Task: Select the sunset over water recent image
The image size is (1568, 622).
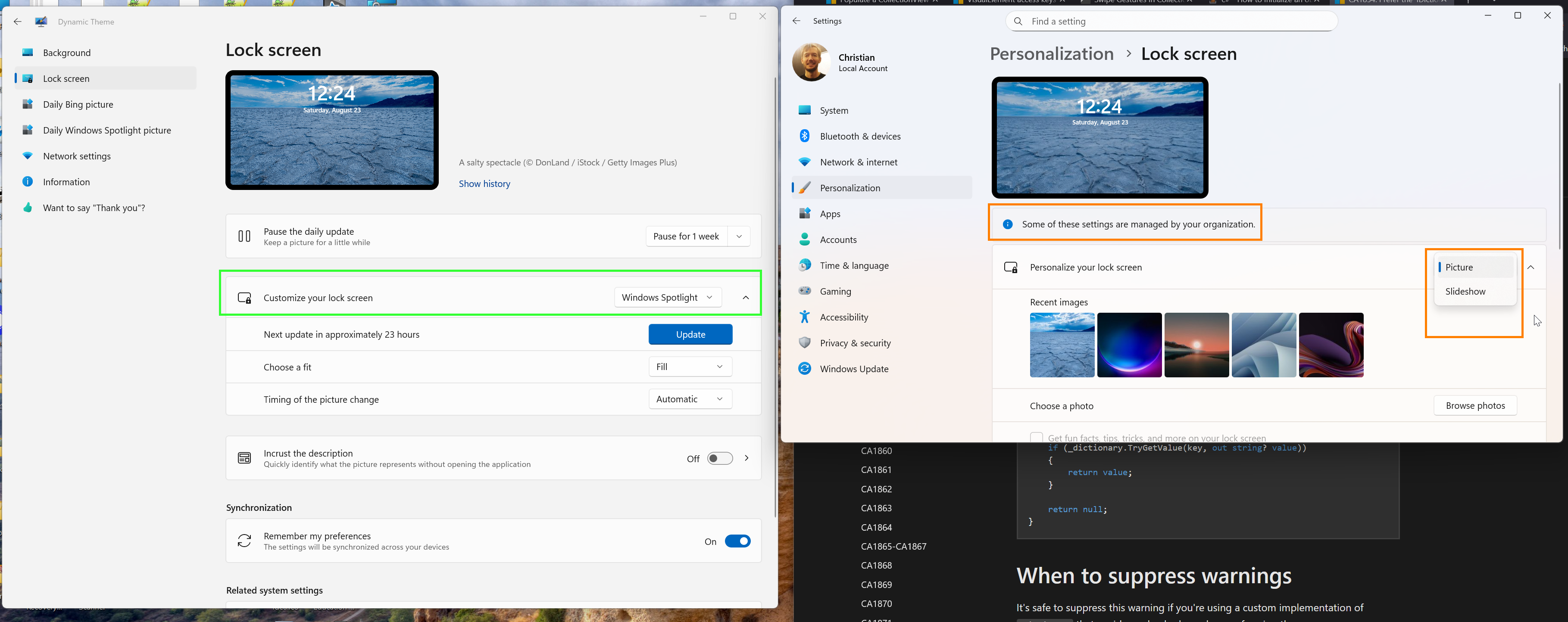Action: tap(1197, 345)
